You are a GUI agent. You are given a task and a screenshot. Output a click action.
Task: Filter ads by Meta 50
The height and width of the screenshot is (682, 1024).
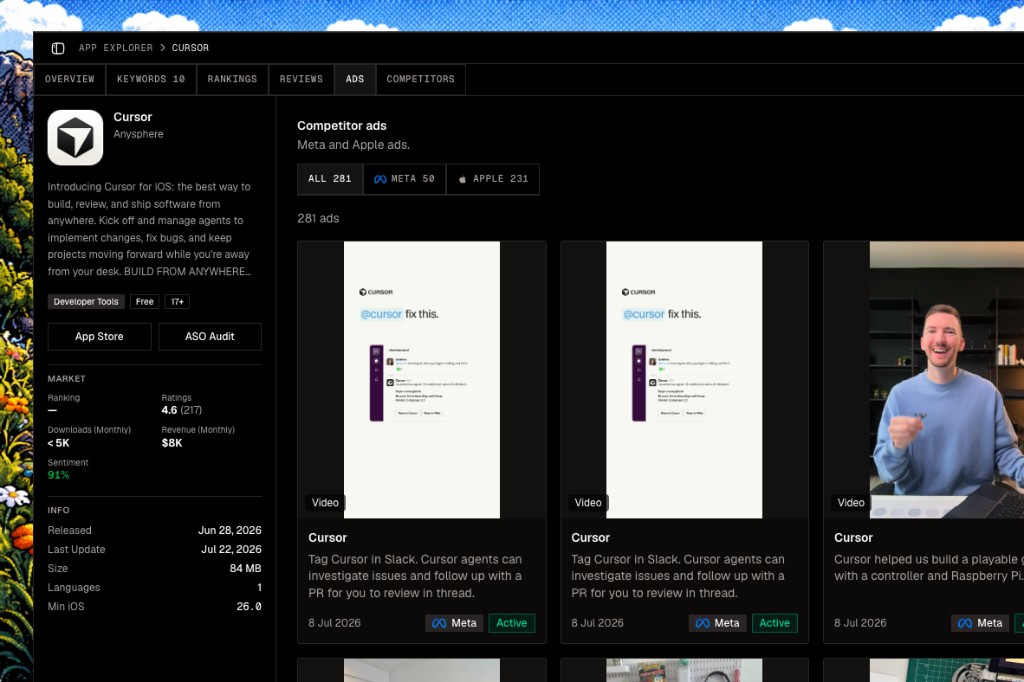(x=404, y=179)
